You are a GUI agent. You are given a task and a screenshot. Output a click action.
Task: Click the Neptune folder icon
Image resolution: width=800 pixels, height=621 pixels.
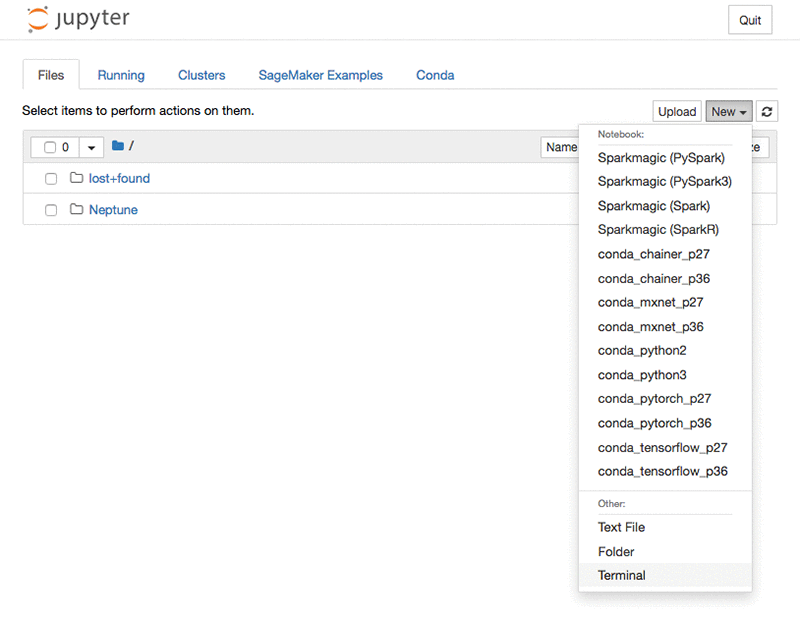(x=77, y=209)
